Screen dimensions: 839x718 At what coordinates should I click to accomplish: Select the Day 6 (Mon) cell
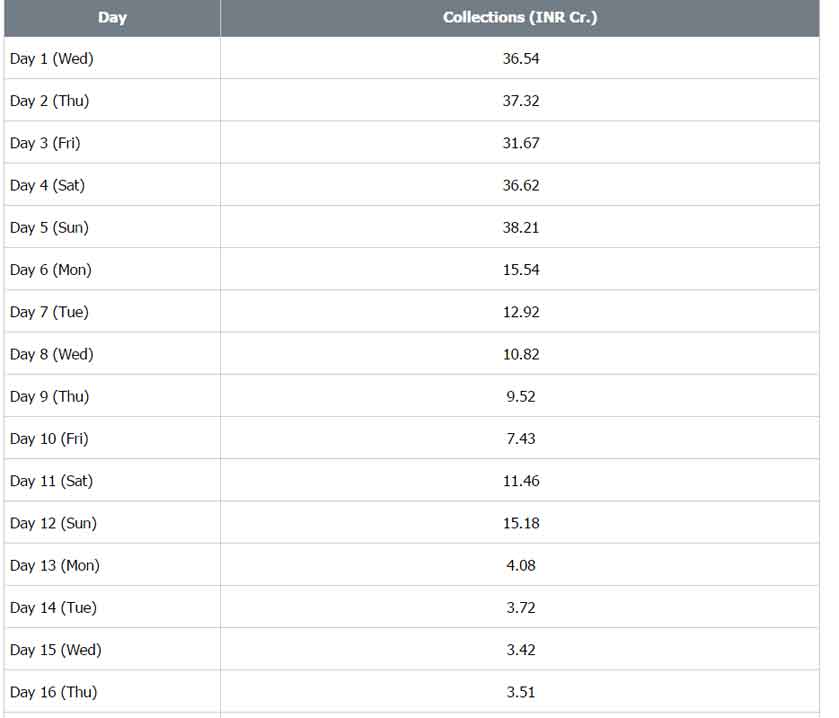point(51,270)
